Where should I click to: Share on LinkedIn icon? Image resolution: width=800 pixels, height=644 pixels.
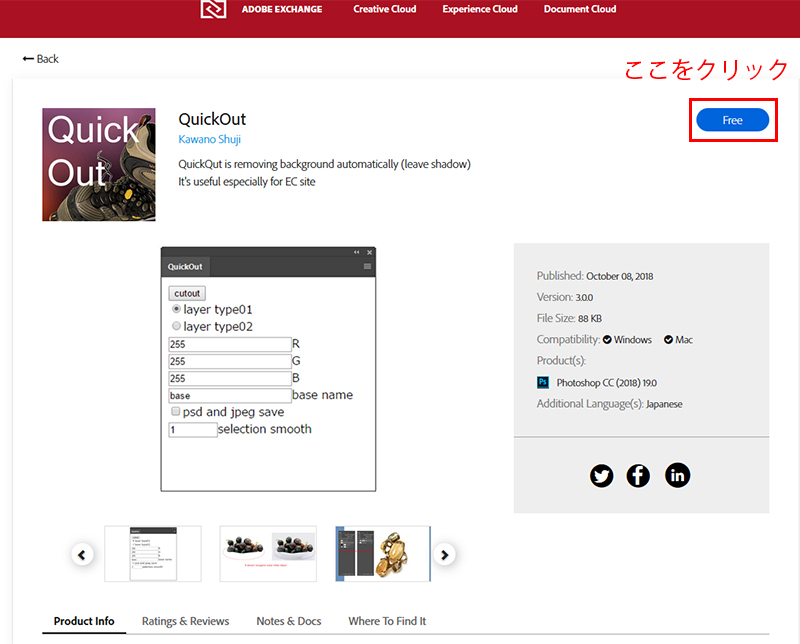tap(678, 475)
